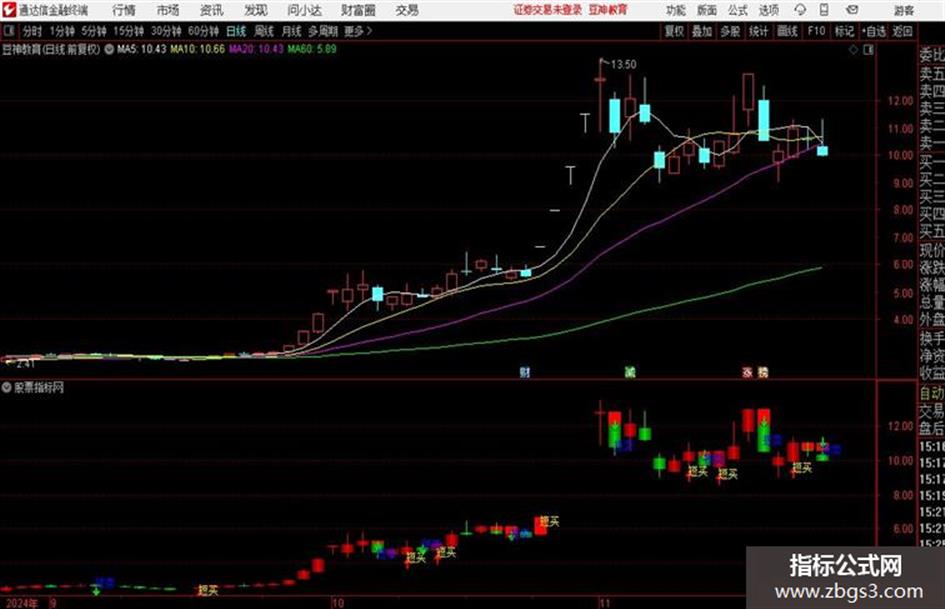The width and height of the screenshot is (945, 609).
Task: Add to 自选 watchlist
Action: [x=873, y=31]
